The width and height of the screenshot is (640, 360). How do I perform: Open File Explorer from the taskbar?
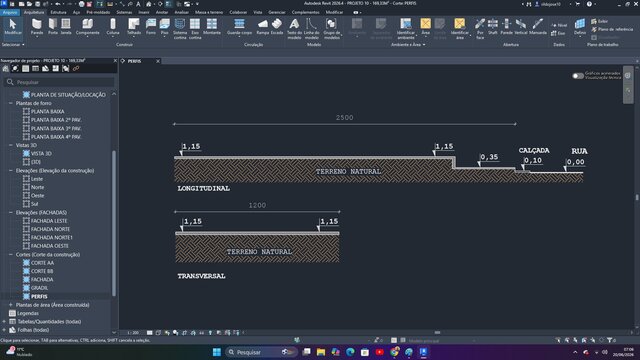click(x=321, y=352)
